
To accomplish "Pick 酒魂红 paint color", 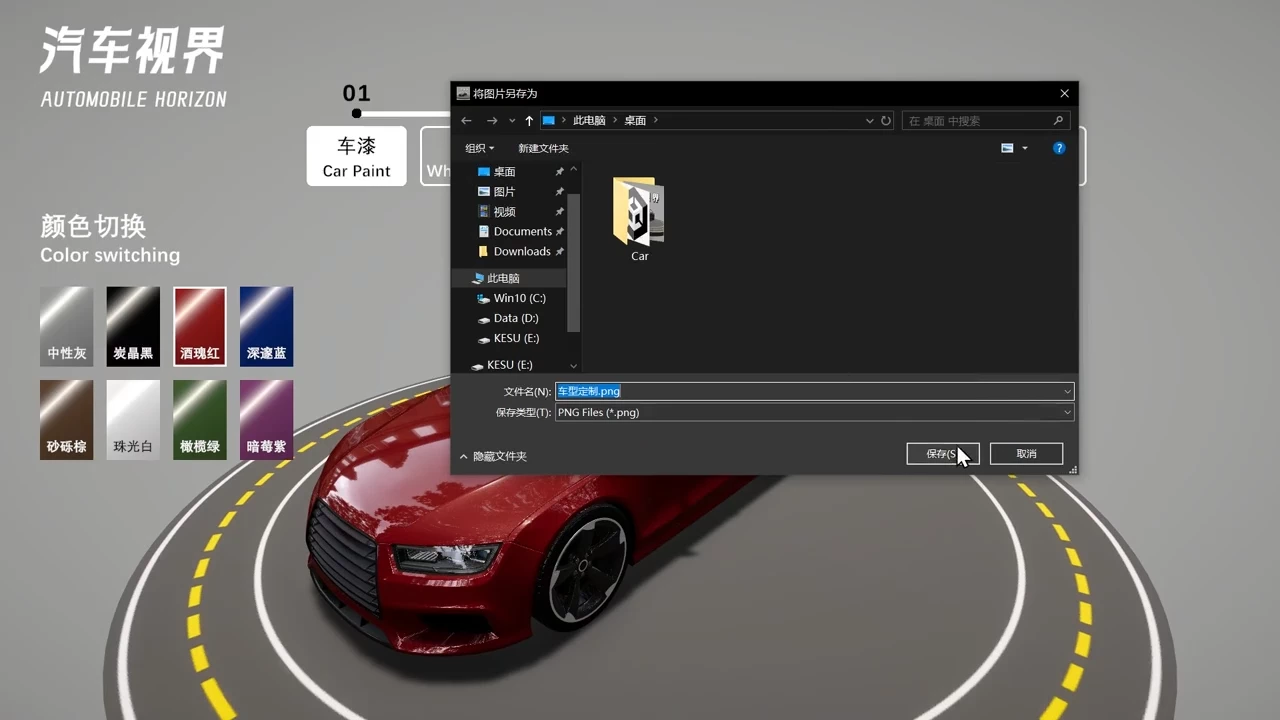I will 200,326.
